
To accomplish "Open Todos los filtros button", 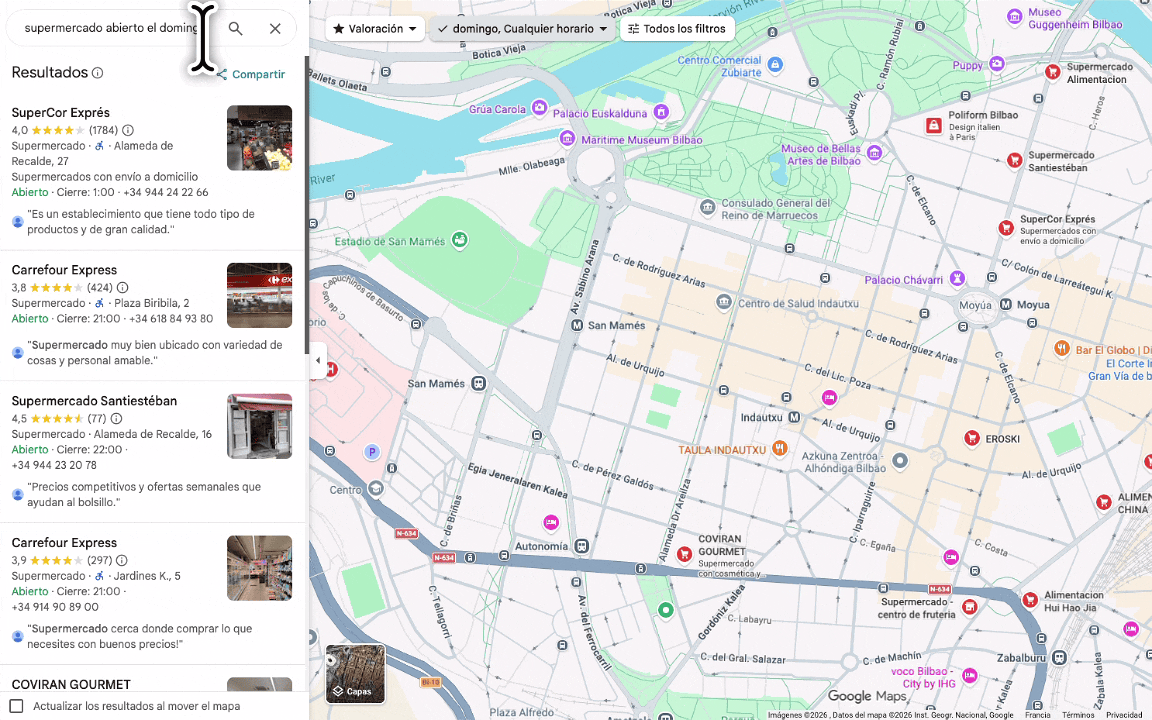I will 677,29.
